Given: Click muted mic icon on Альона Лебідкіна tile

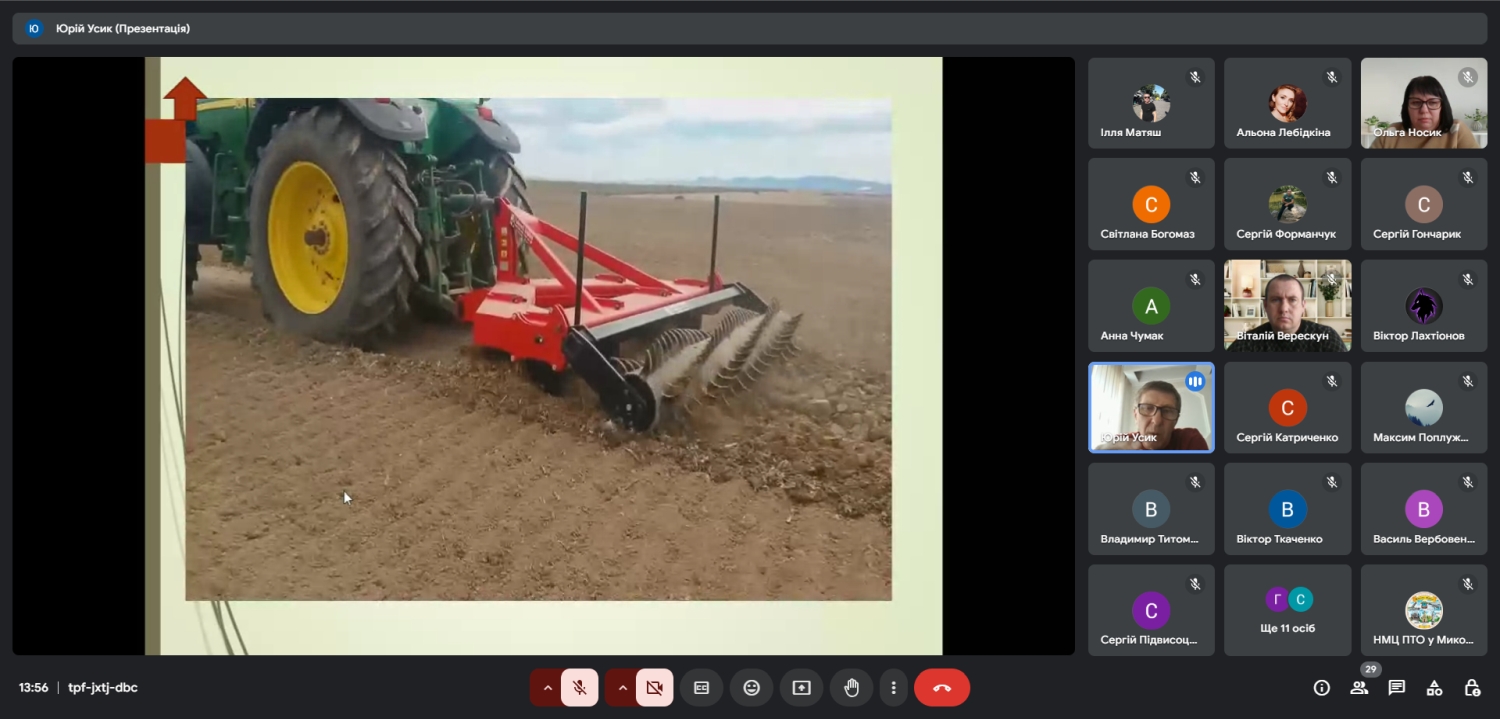Looking at the screenshot, I should pos(1331,77).
